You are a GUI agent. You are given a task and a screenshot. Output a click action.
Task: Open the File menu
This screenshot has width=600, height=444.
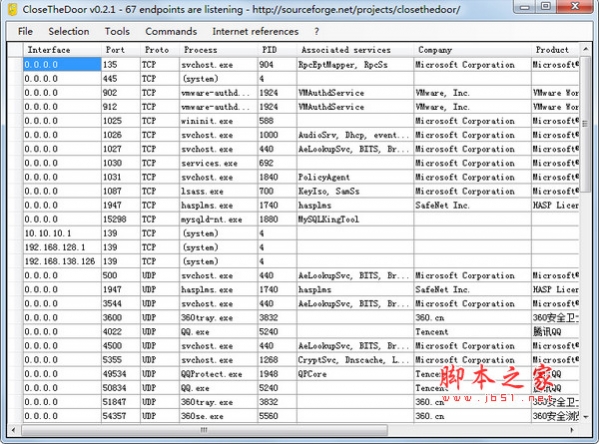point(25,31)
